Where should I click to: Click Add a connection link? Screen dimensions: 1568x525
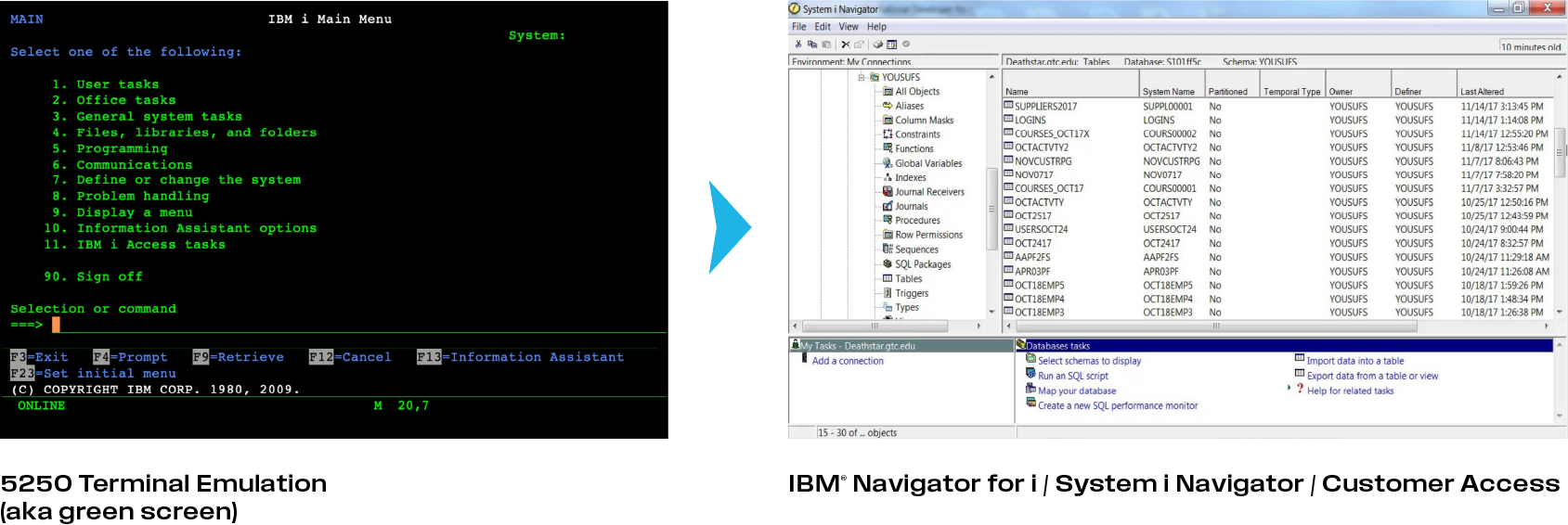tap(848, 361)
